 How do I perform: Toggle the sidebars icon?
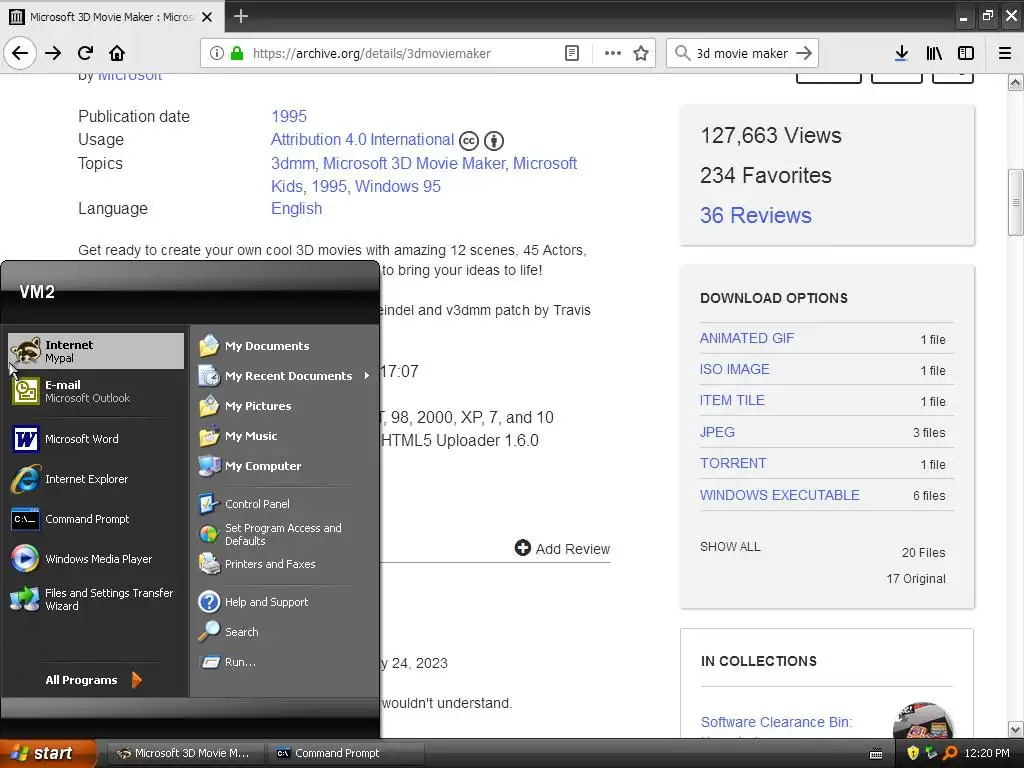(x=966, y=53)
